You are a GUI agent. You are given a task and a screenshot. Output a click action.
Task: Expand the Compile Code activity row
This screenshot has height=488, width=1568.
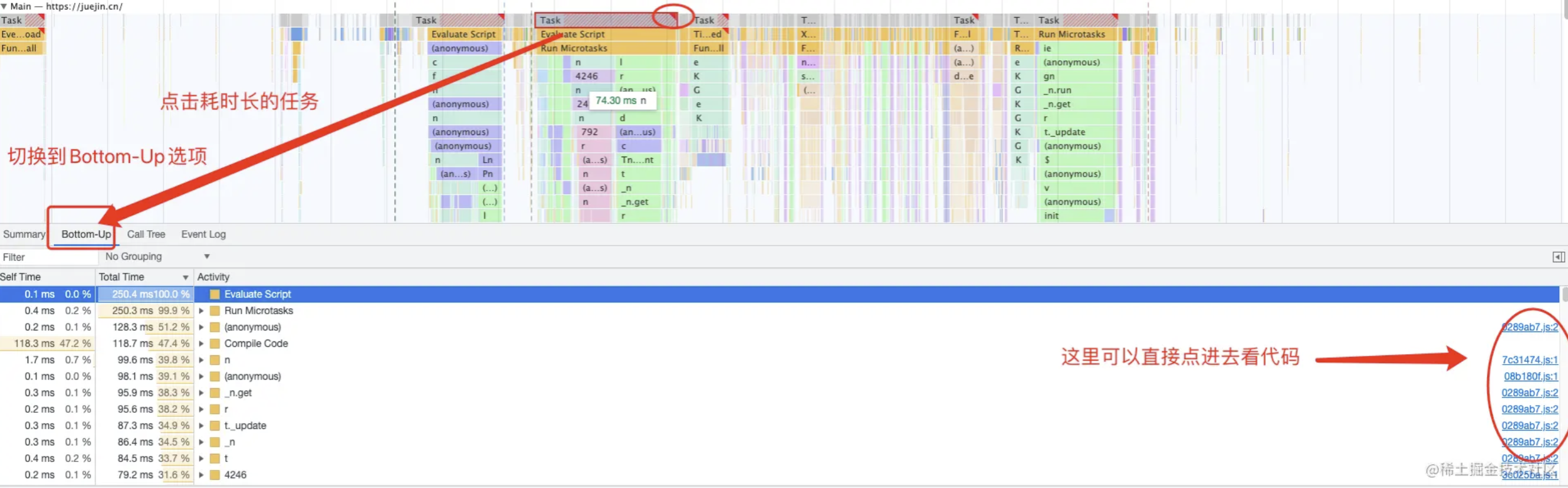coord(201,344)
